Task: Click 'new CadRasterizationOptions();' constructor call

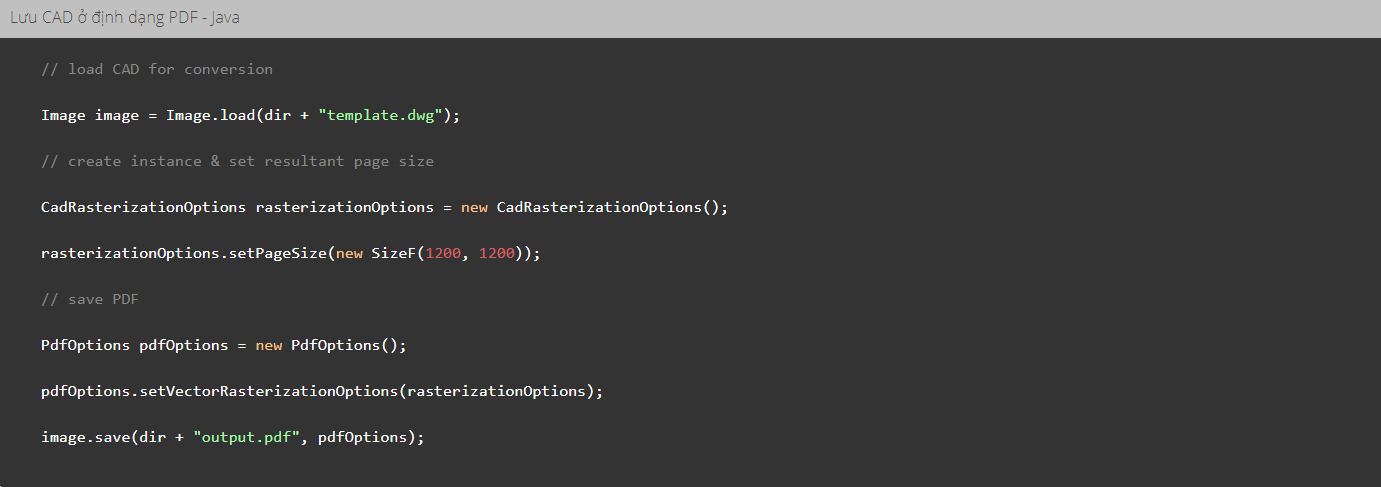Action: (x=595, y=207)
